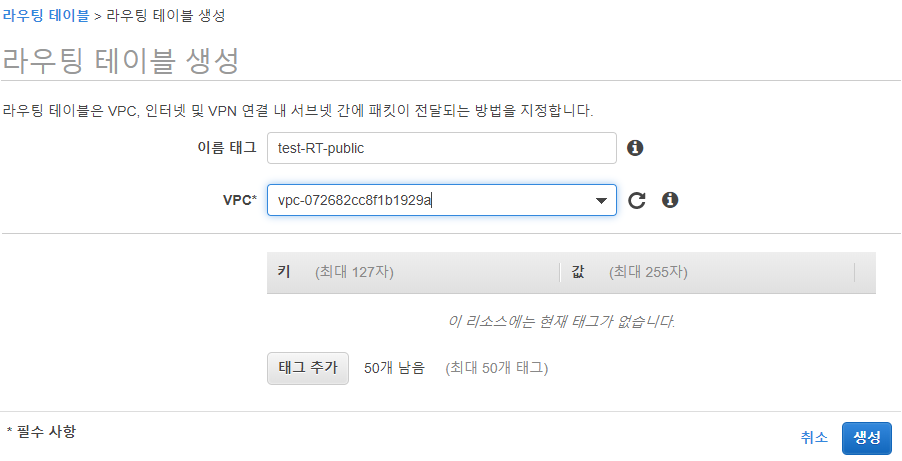Click the 라우팅 테이블 생성 page heading
902x461 pixels.
[120, 60]
